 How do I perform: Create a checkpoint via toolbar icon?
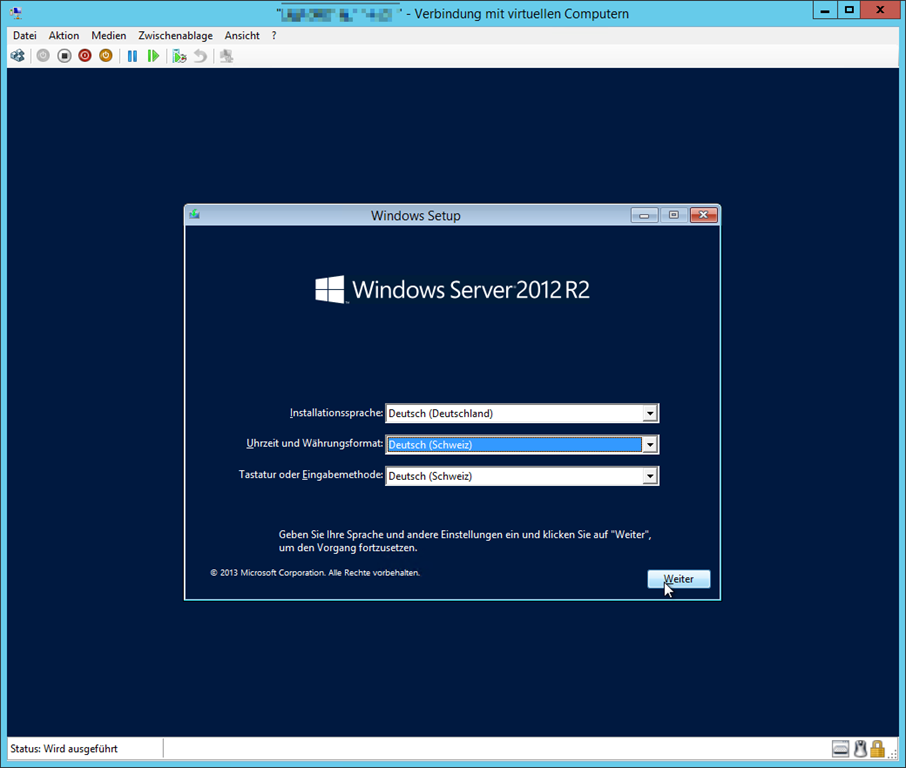click(x=180, y=56)
